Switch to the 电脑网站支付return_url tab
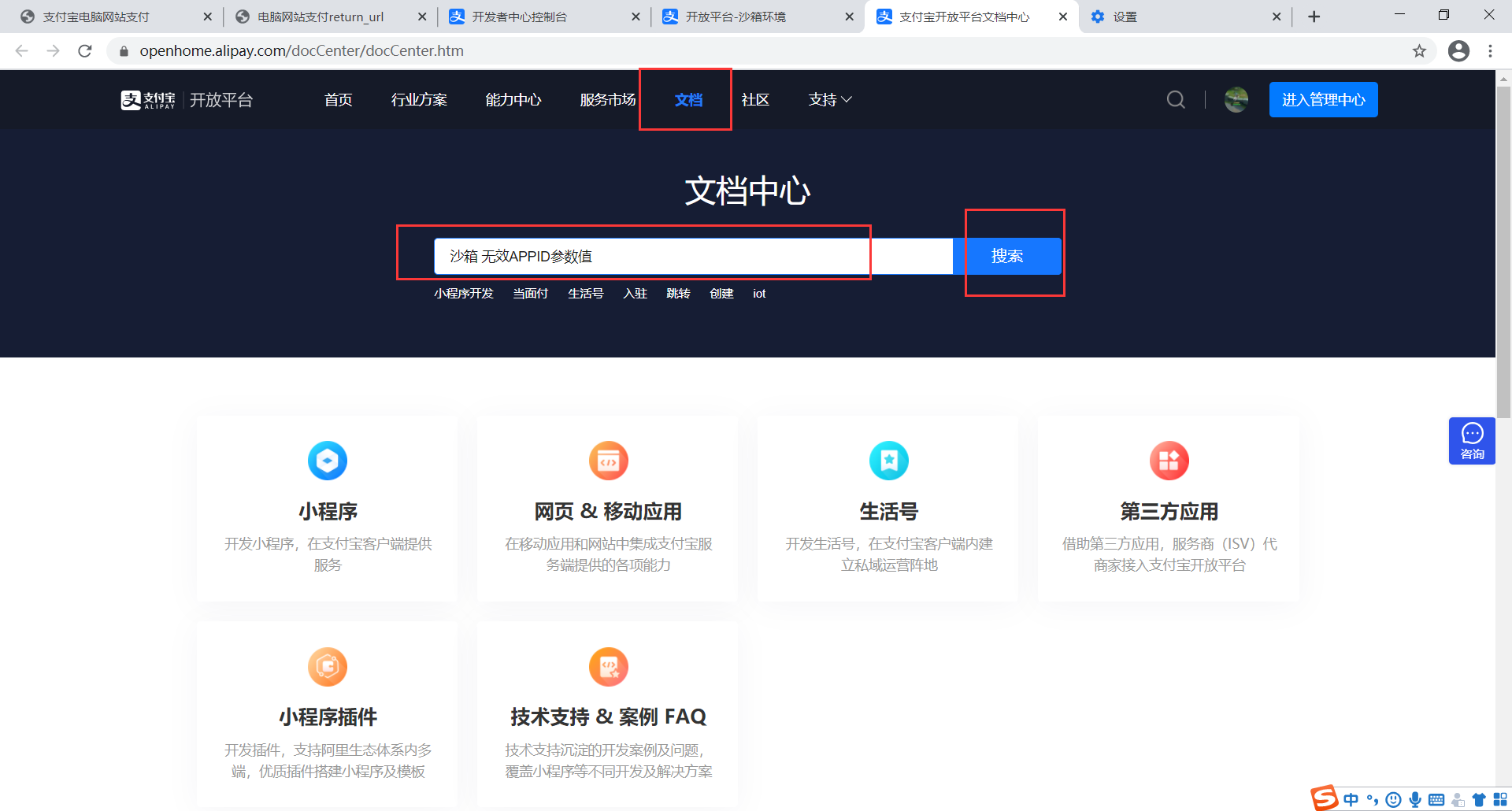 [331, 17]
